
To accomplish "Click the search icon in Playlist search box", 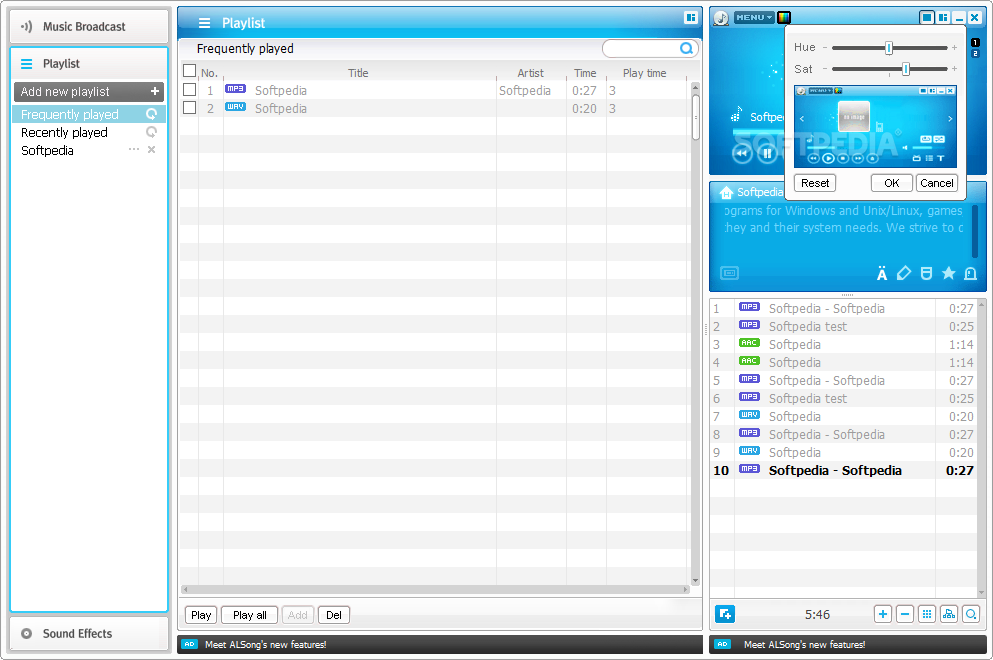I will coord(686,49).
